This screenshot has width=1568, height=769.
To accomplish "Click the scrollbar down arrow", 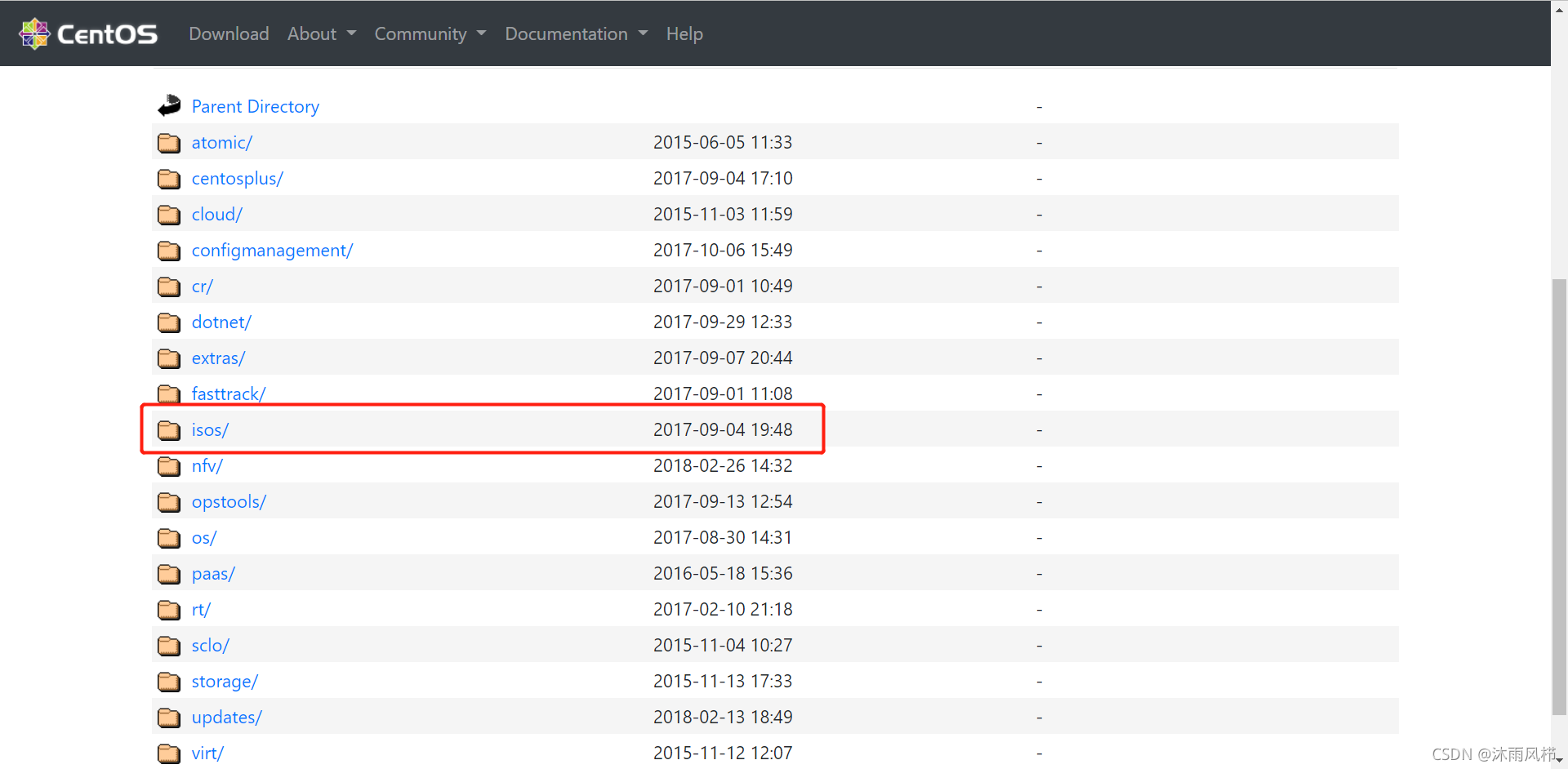I will tap(1559, 760).
